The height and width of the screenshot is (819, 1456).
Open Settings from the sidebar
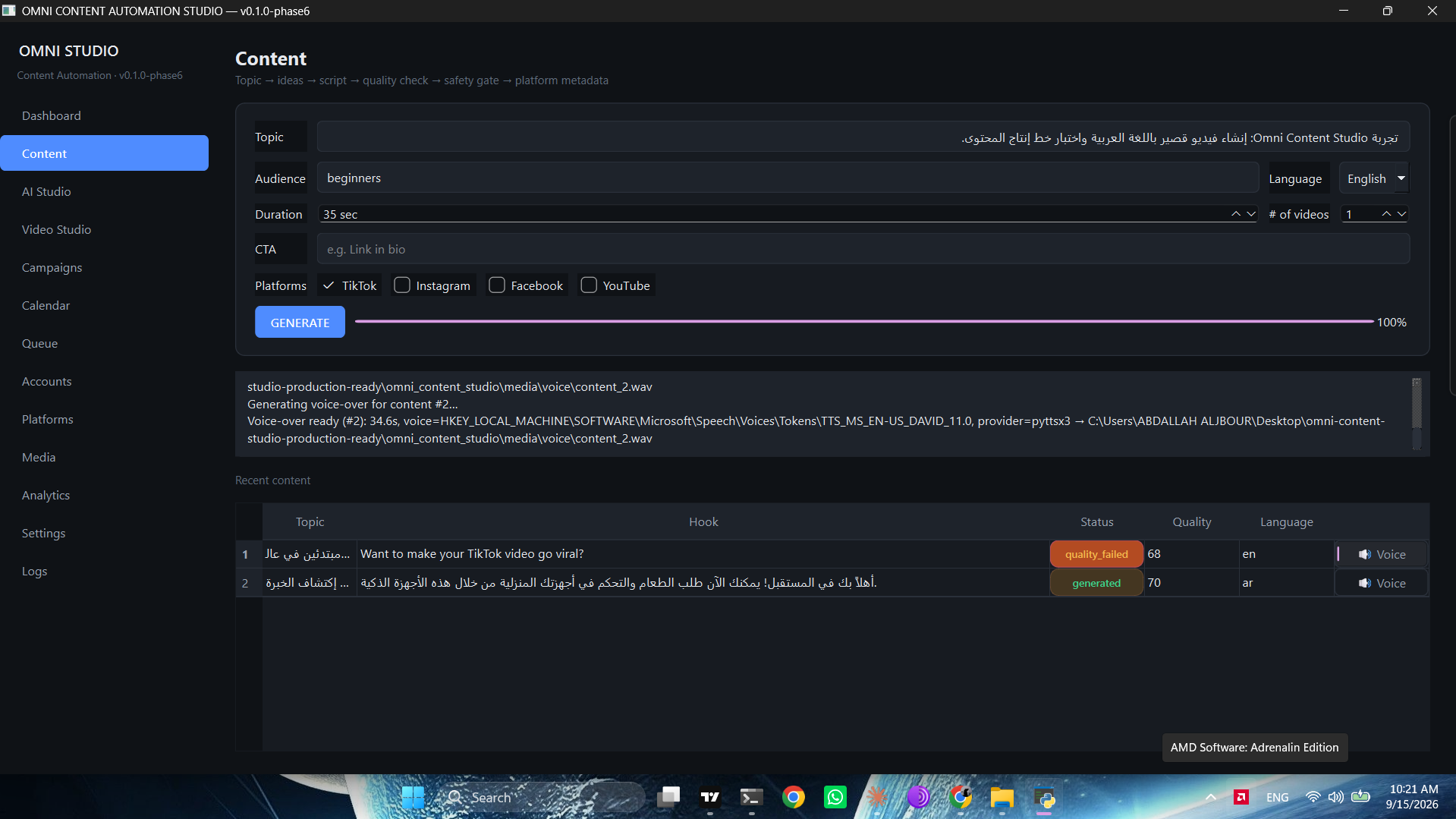(x=105, y=533)
